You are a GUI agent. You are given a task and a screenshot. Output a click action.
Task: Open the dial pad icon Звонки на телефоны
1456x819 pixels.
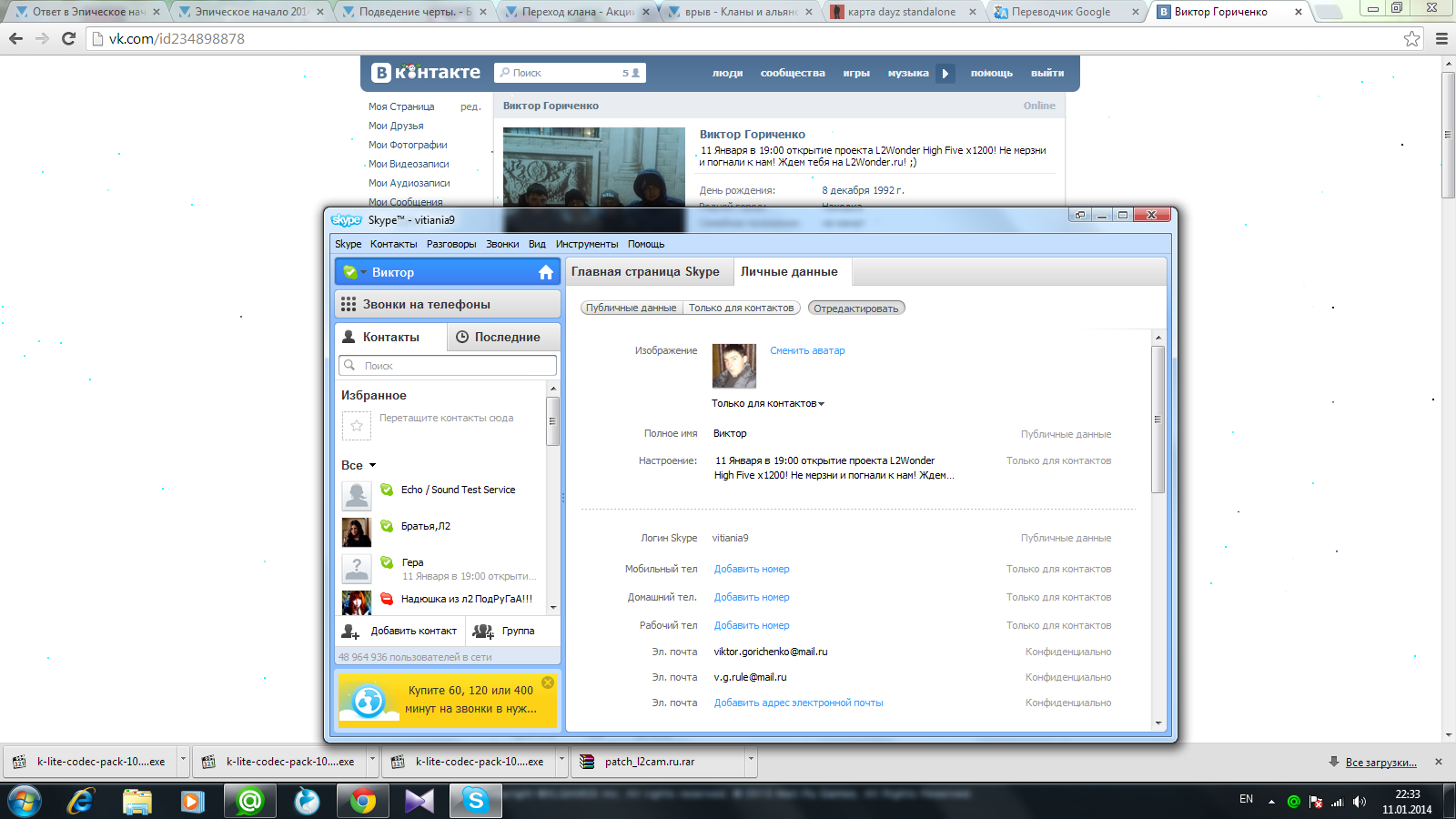click(349, 304)
